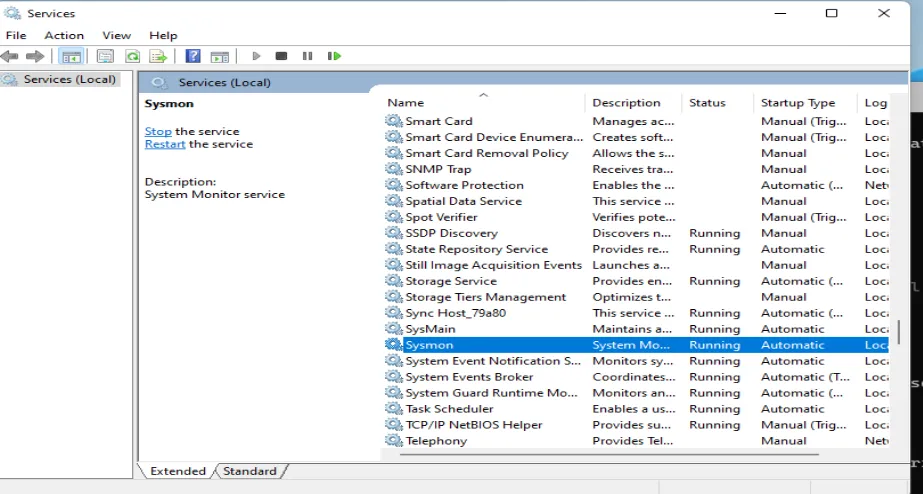
Task: Switch to the Standard tab
Action: pos(250,471)
